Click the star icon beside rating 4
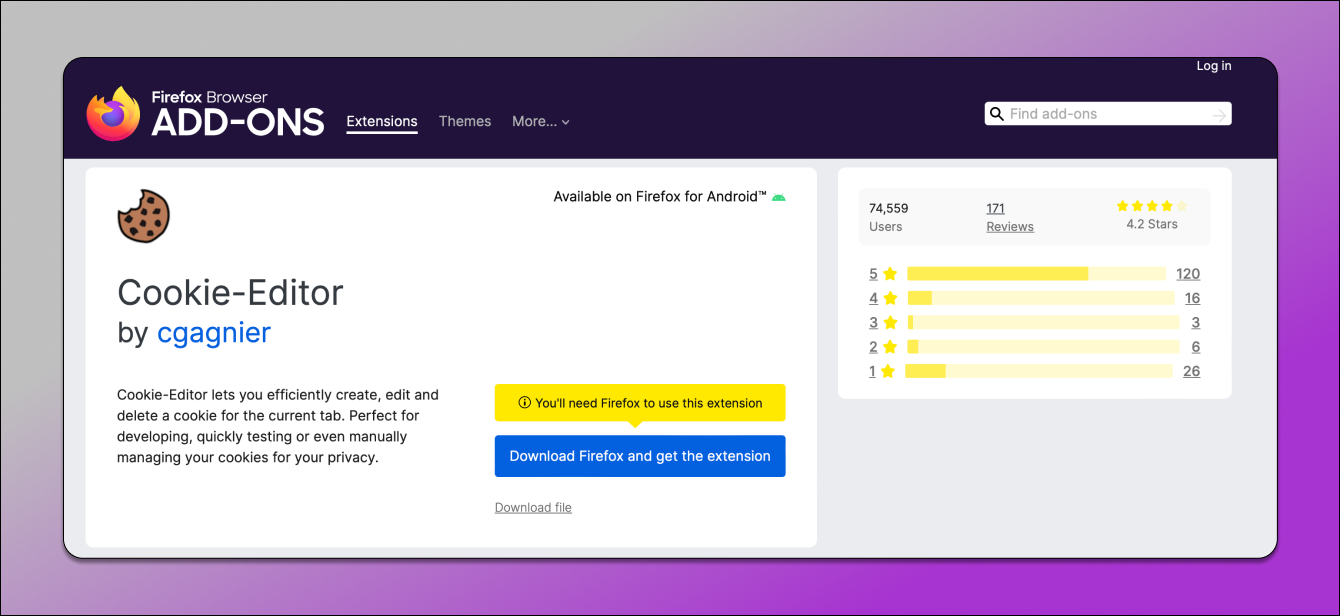 [x=890, y=298]
